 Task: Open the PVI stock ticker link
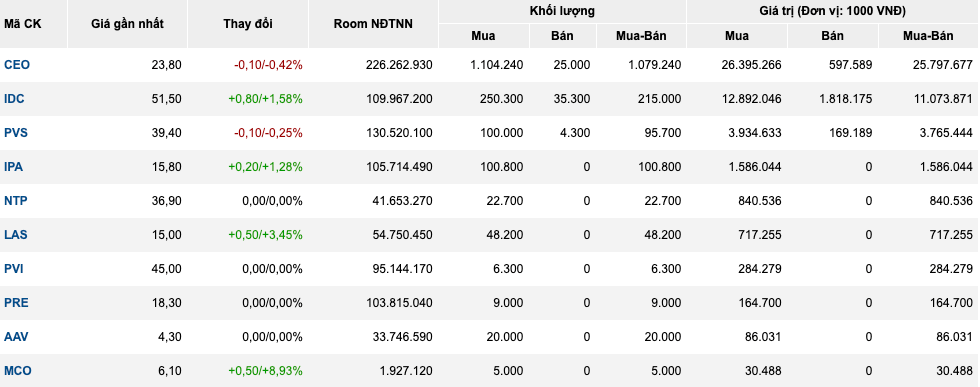[14, 269]
